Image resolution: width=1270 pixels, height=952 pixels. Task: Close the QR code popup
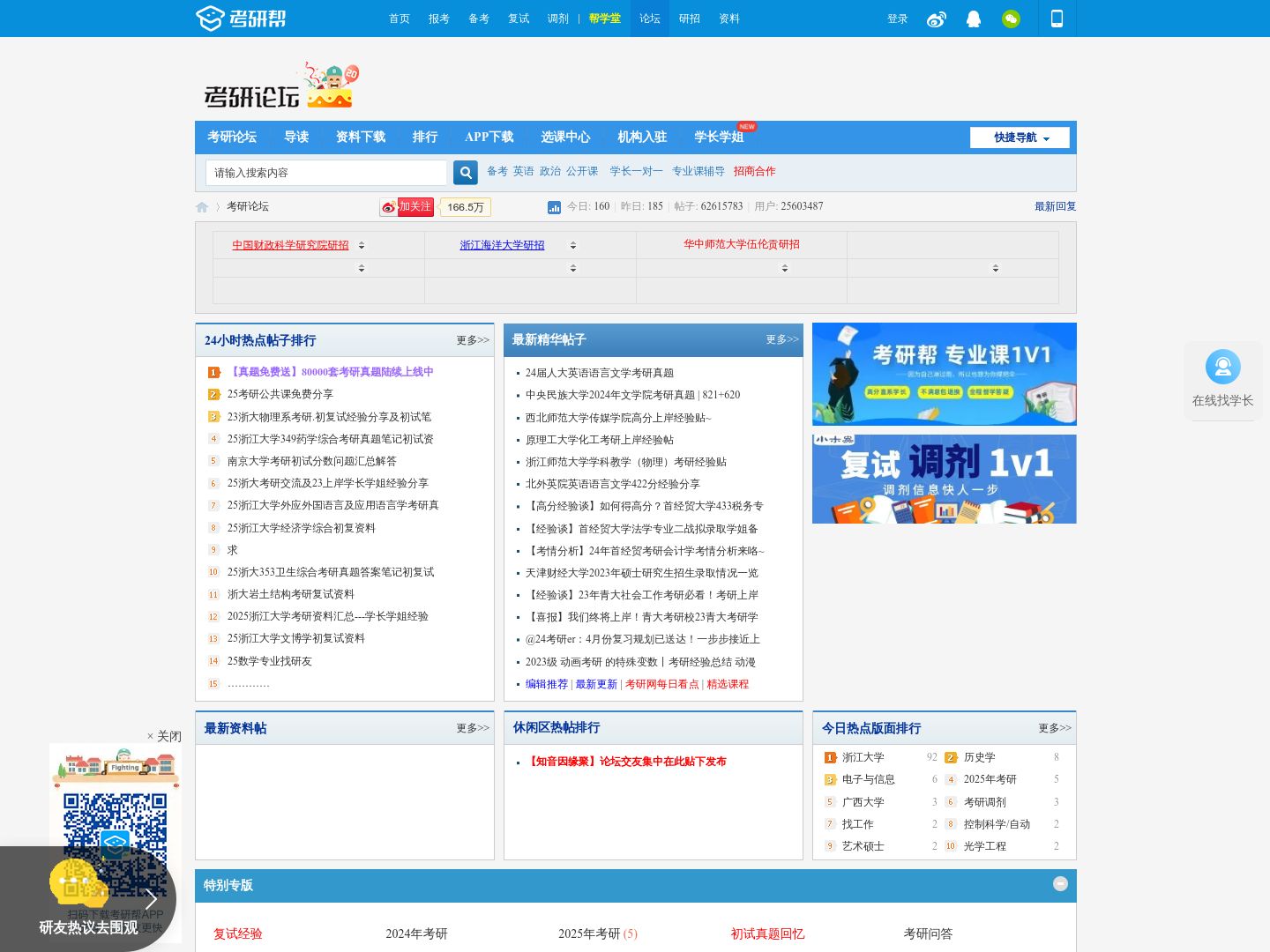coord(164,736)
